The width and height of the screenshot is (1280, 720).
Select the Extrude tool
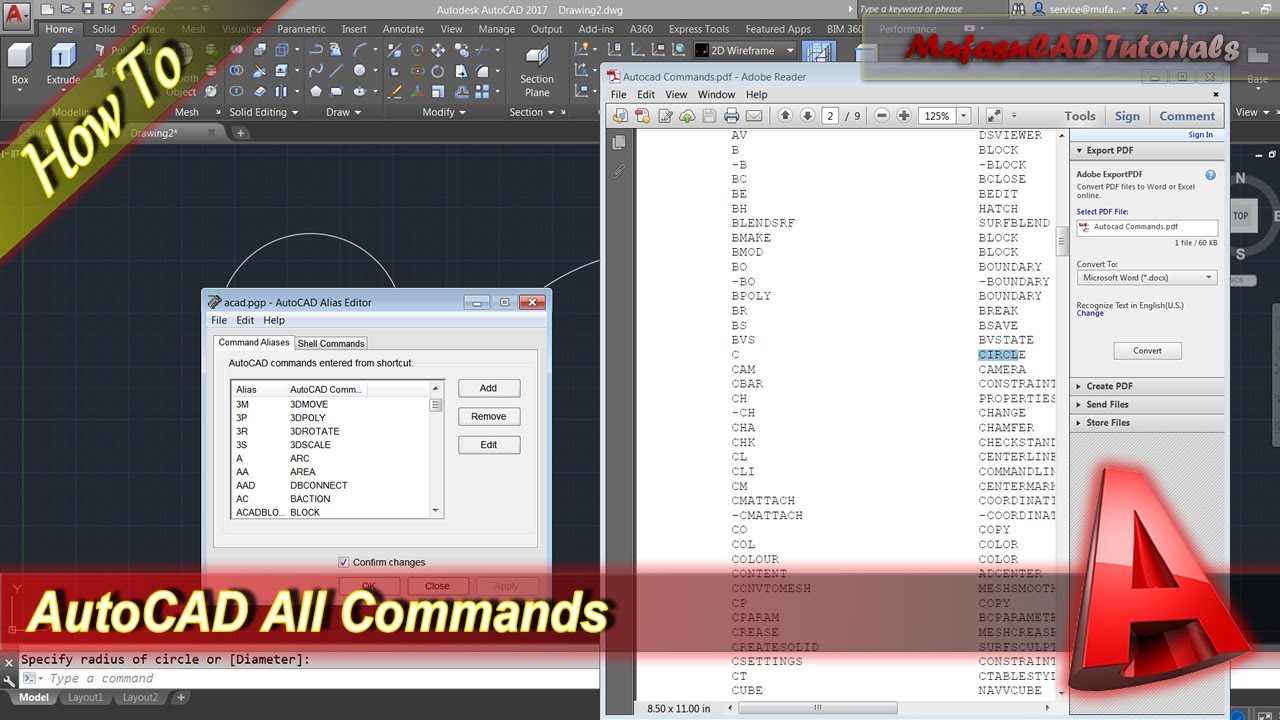[x=63, y=64]
